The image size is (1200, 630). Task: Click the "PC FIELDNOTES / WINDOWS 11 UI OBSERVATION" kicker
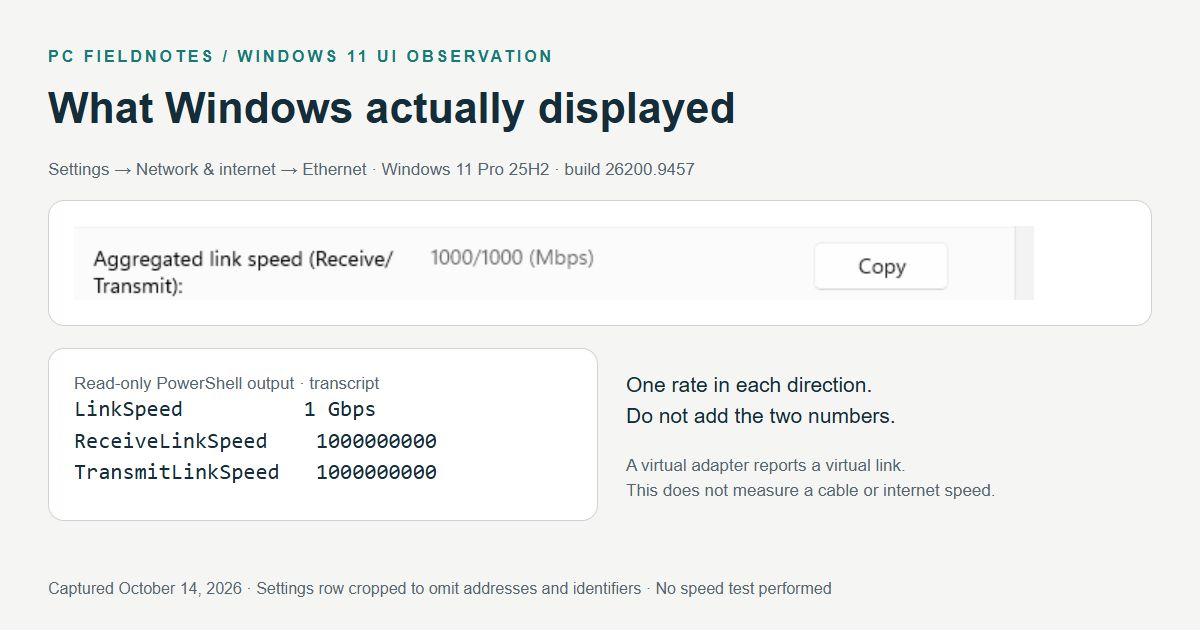coord(301,57)
